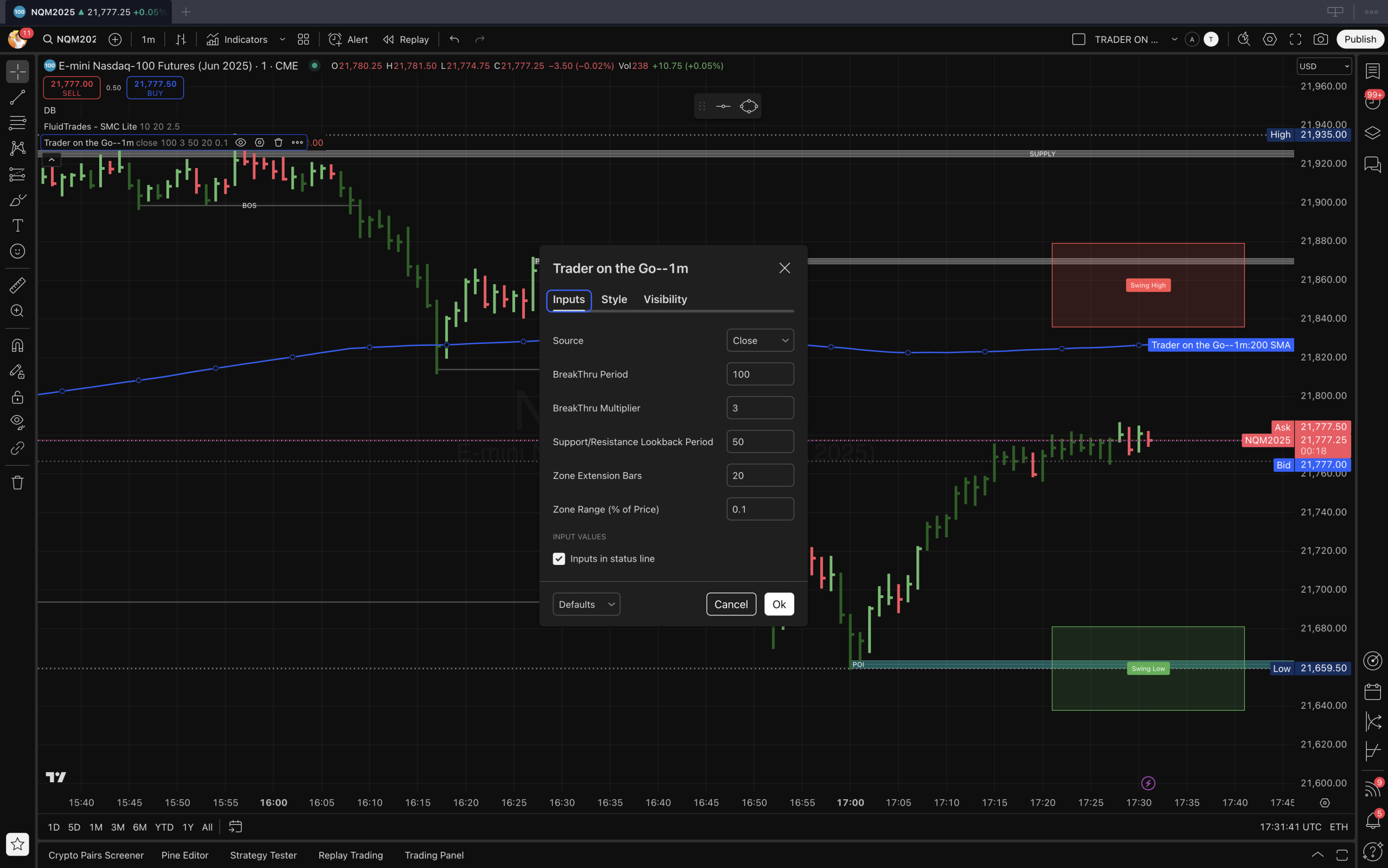Click the trash remove objects icon

(x=18, y=483)
